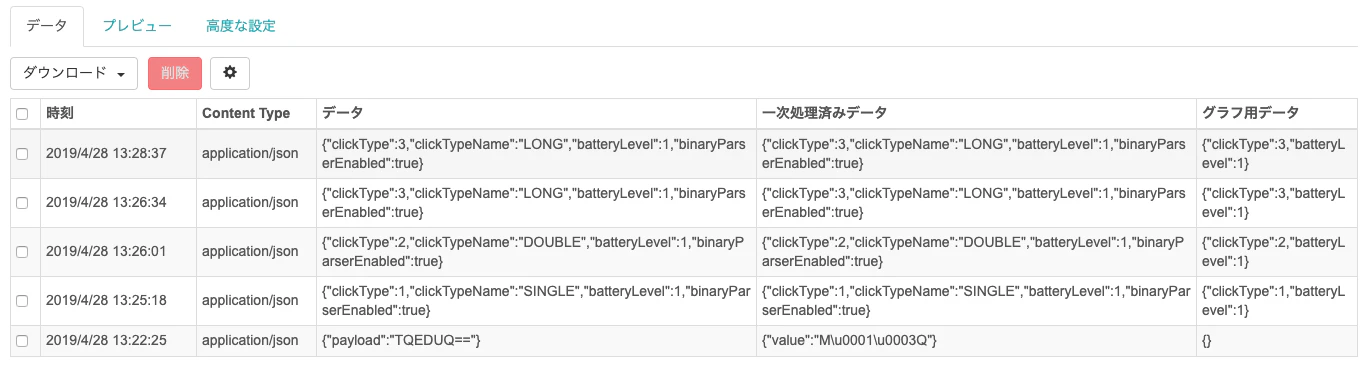Click the SINGLE click data cell in データ column
Screen dimensions: 1368x374
536,300
